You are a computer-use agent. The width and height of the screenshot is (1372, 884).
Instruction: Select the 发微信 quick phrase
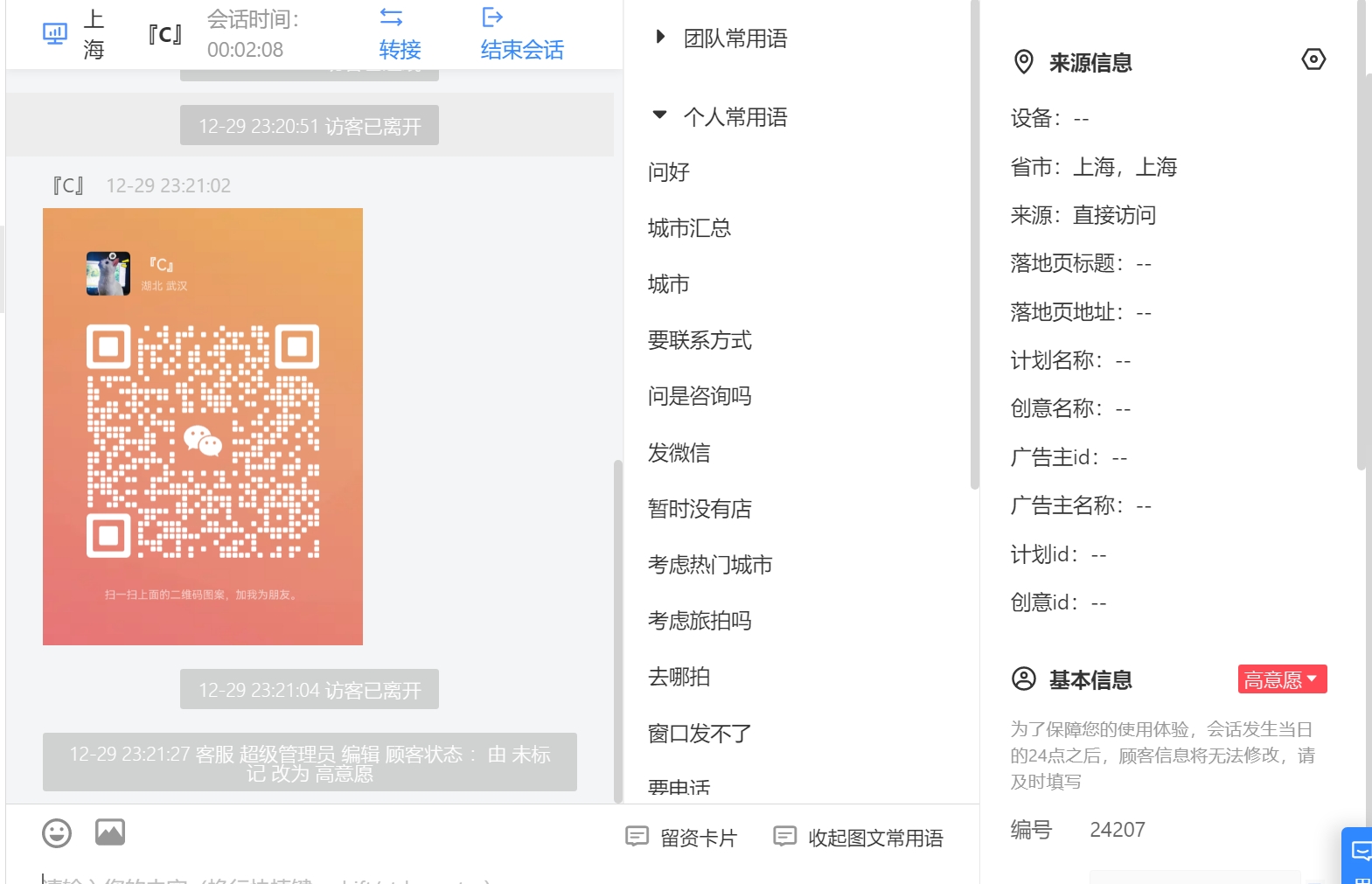(x=679, y=453)
